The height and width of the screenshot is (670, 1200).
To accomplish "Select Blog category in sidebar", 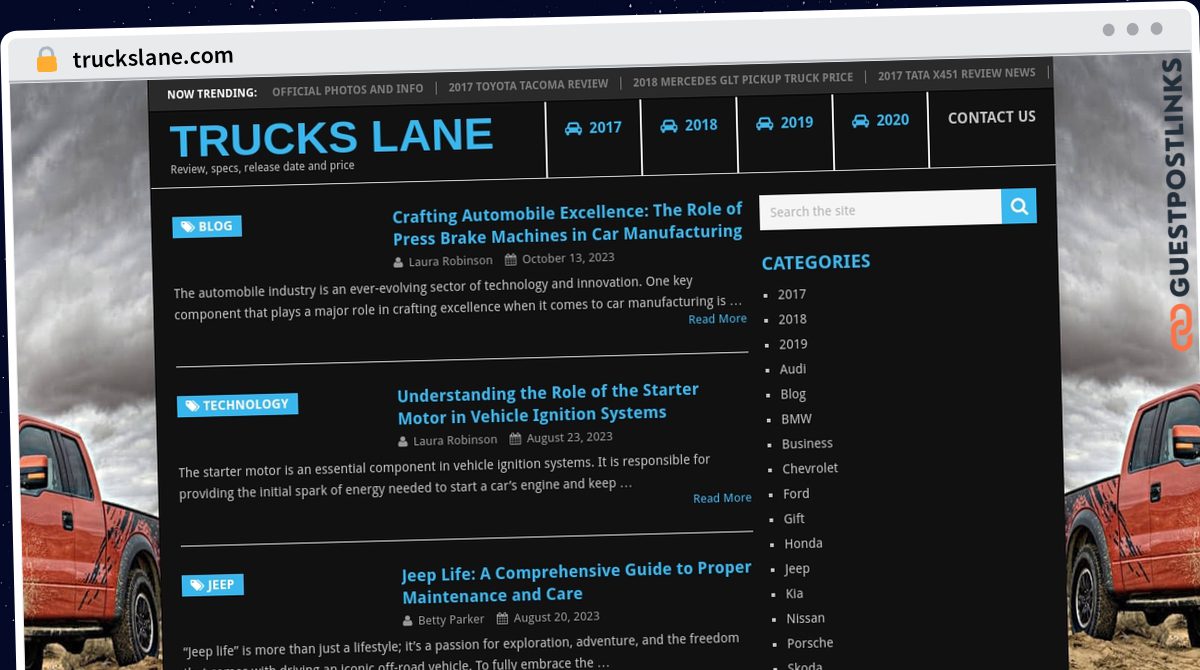I will [x=793, y=394].
